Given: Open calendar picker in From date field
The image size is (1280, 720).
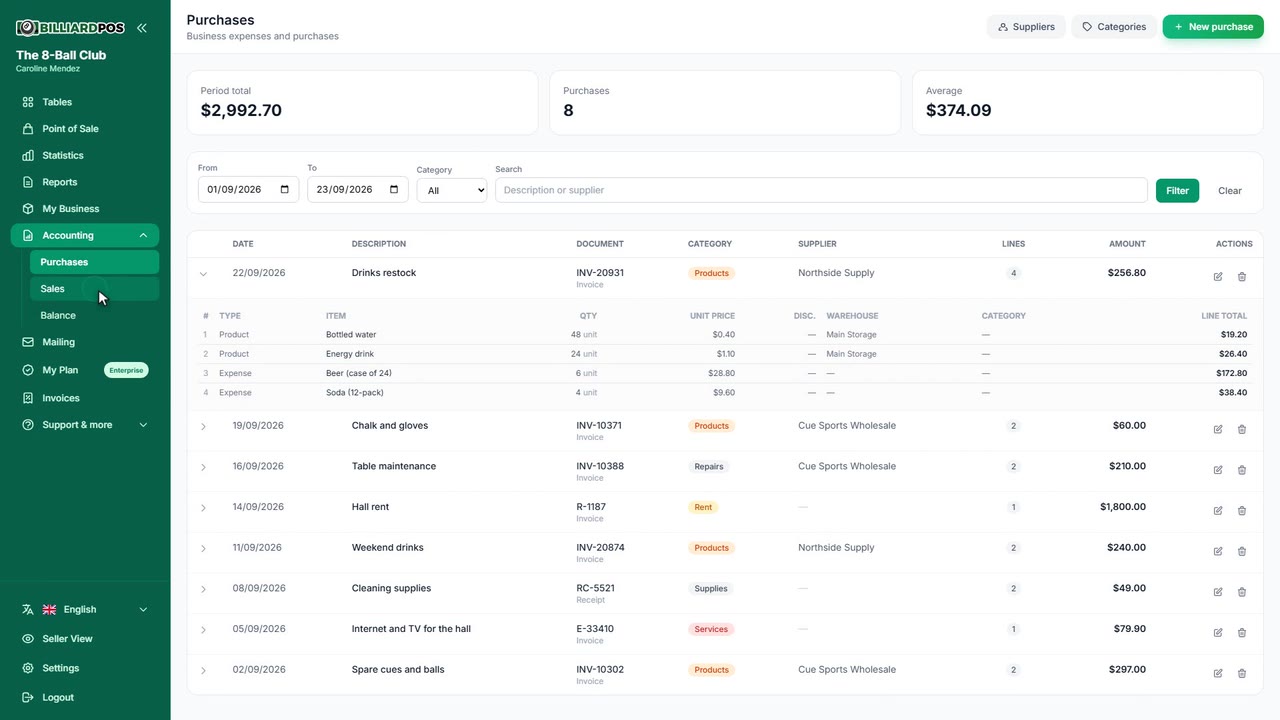Looking at the screenshot, I should (x=285, y=190).
